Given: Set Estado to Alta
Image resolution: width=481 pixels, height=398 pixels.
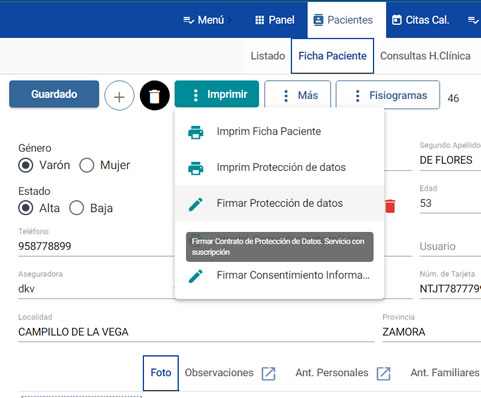Looking at the screenshot, I should pyautogui.click(x=26, y=208).
